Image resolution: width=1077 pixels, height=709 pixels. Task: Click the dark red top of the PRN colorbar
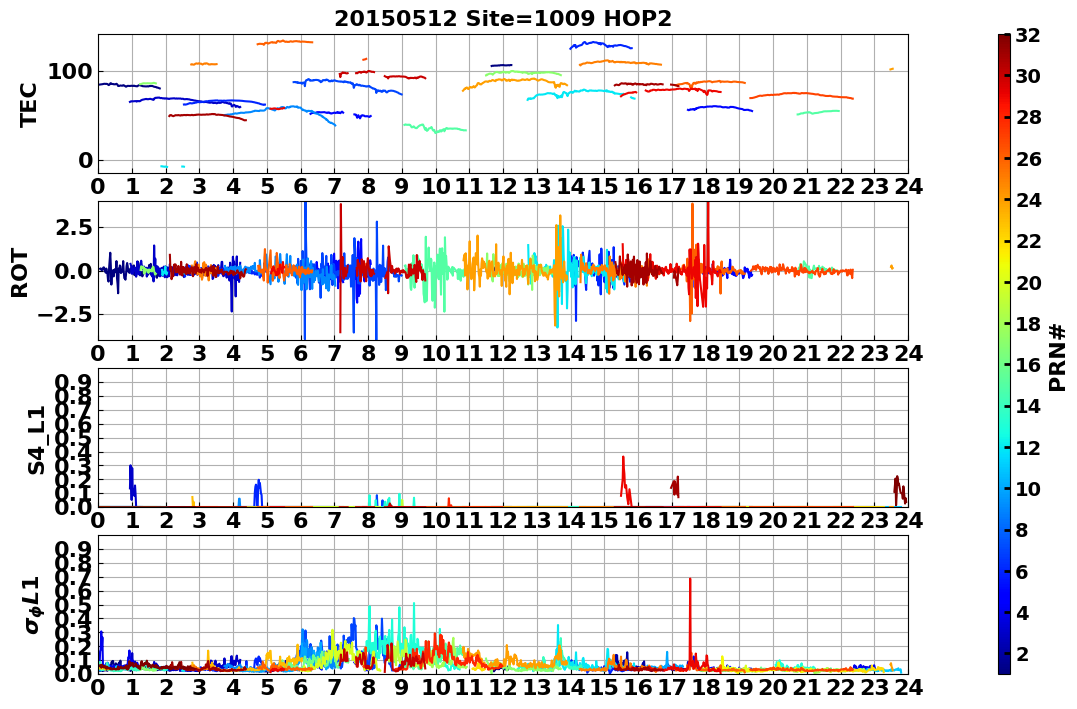pos(1004,39)
